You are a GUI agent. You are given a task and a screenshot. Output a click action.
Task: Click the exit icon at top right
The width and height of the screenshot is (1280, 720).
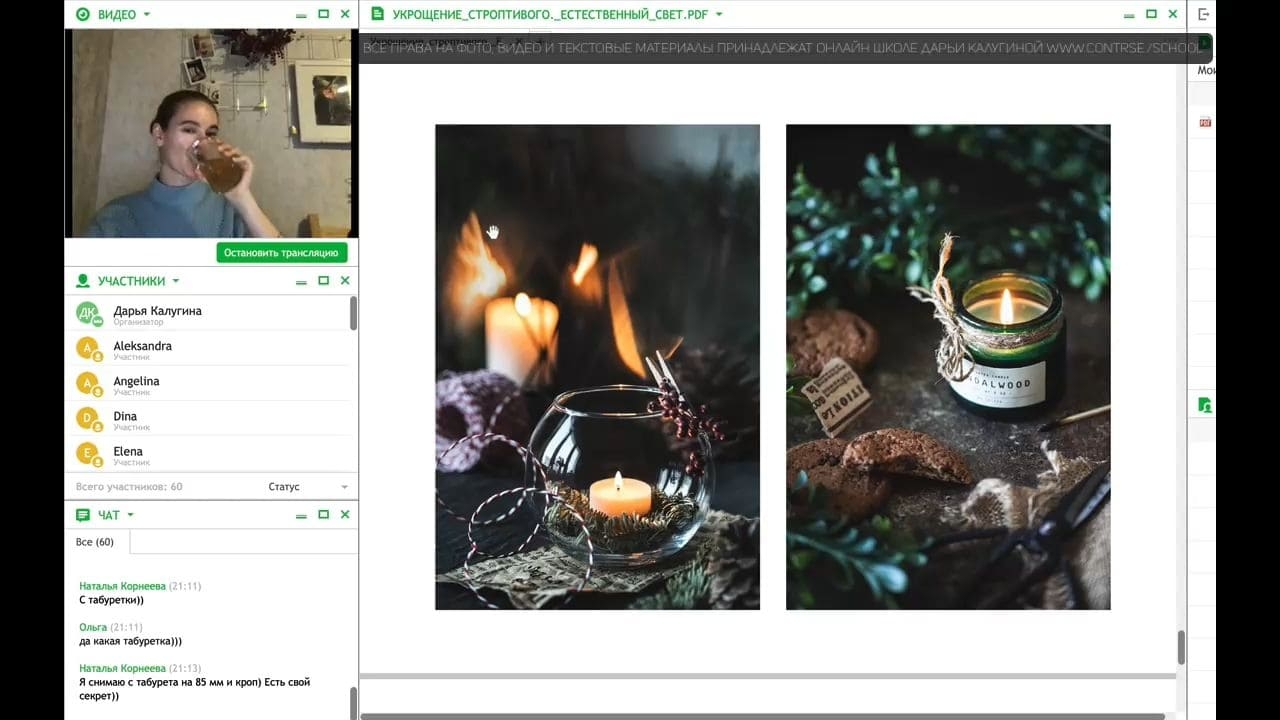pos(1204,14)
